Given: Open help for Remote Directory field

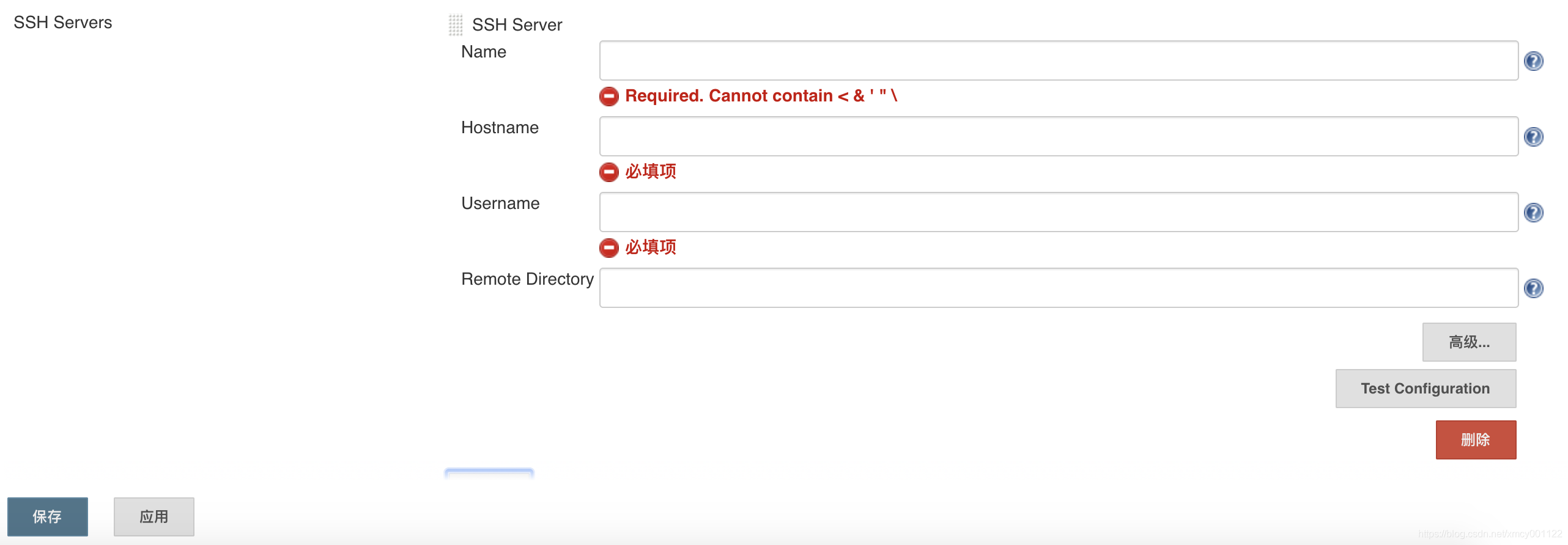Looking at the screenshot, I should (1533, 288).
